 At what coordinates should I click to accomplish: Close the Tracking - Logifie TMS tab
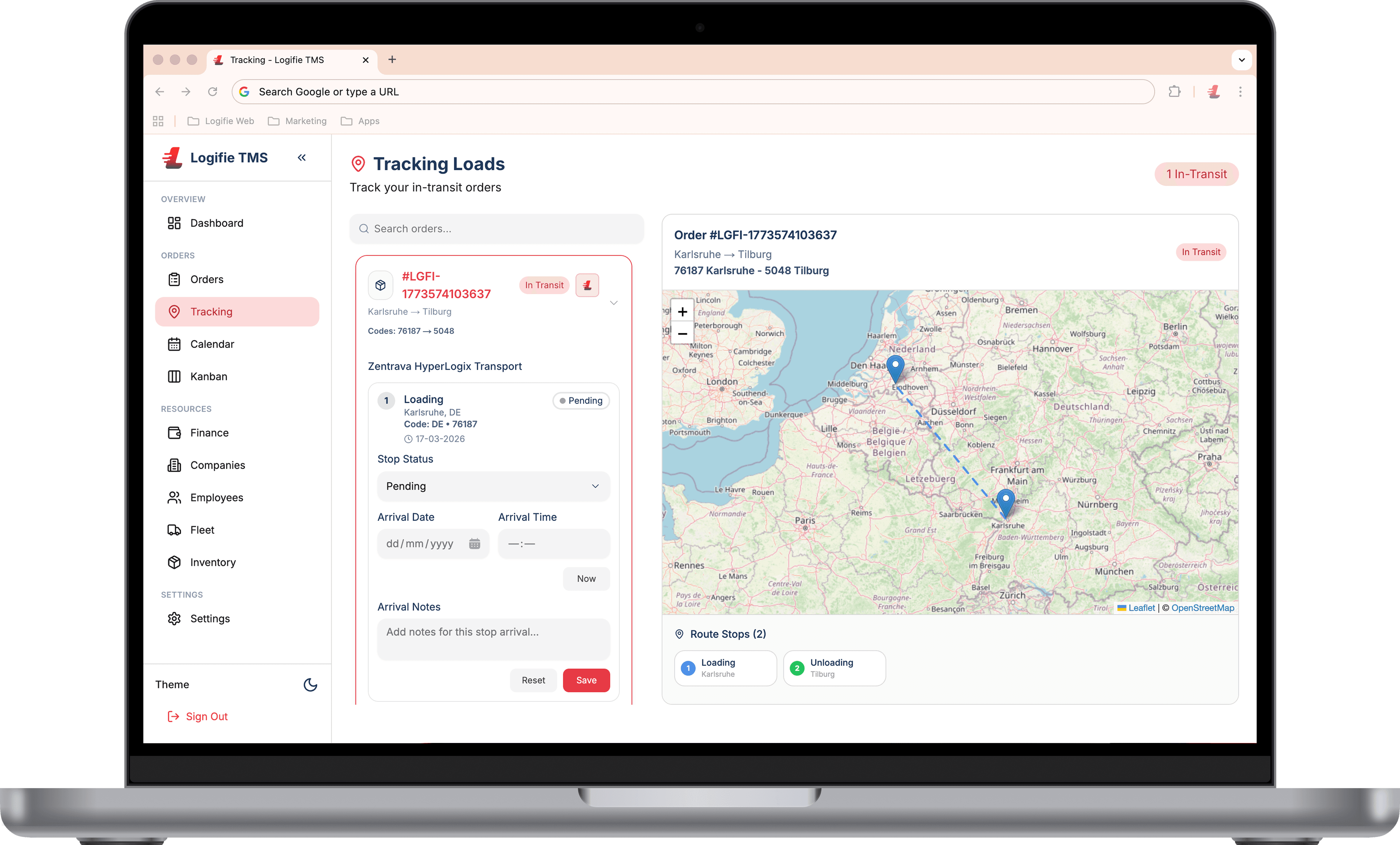pyautogui.click(x=365, y=60)
